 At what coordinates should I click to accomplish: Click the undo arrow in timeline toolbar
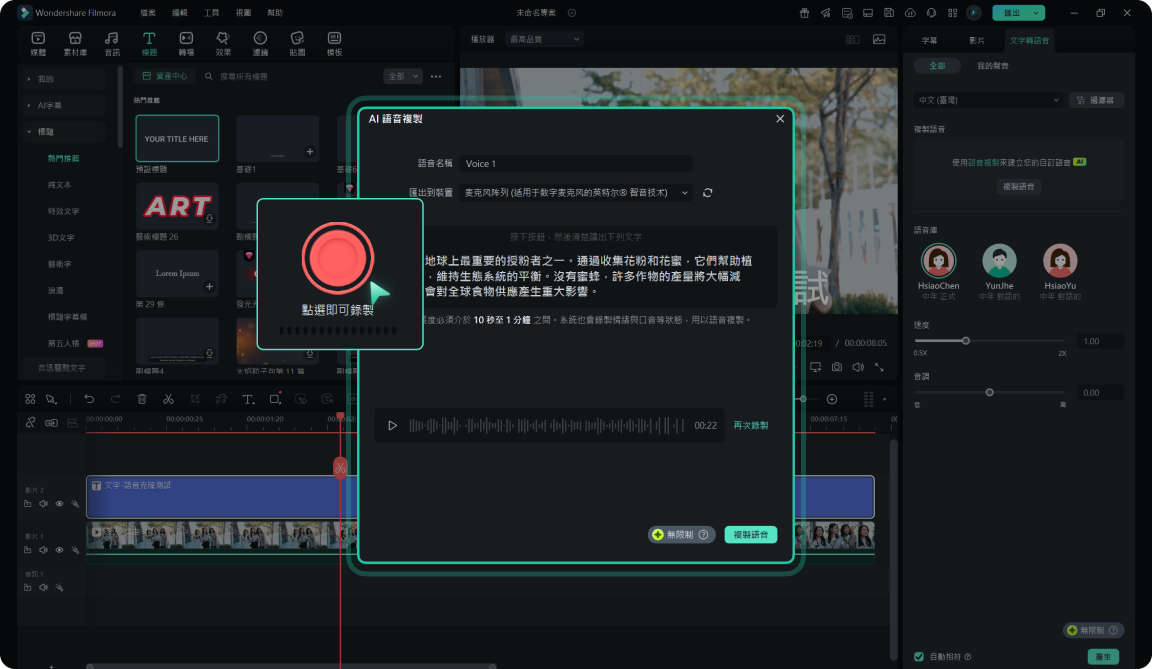(89, 399)
